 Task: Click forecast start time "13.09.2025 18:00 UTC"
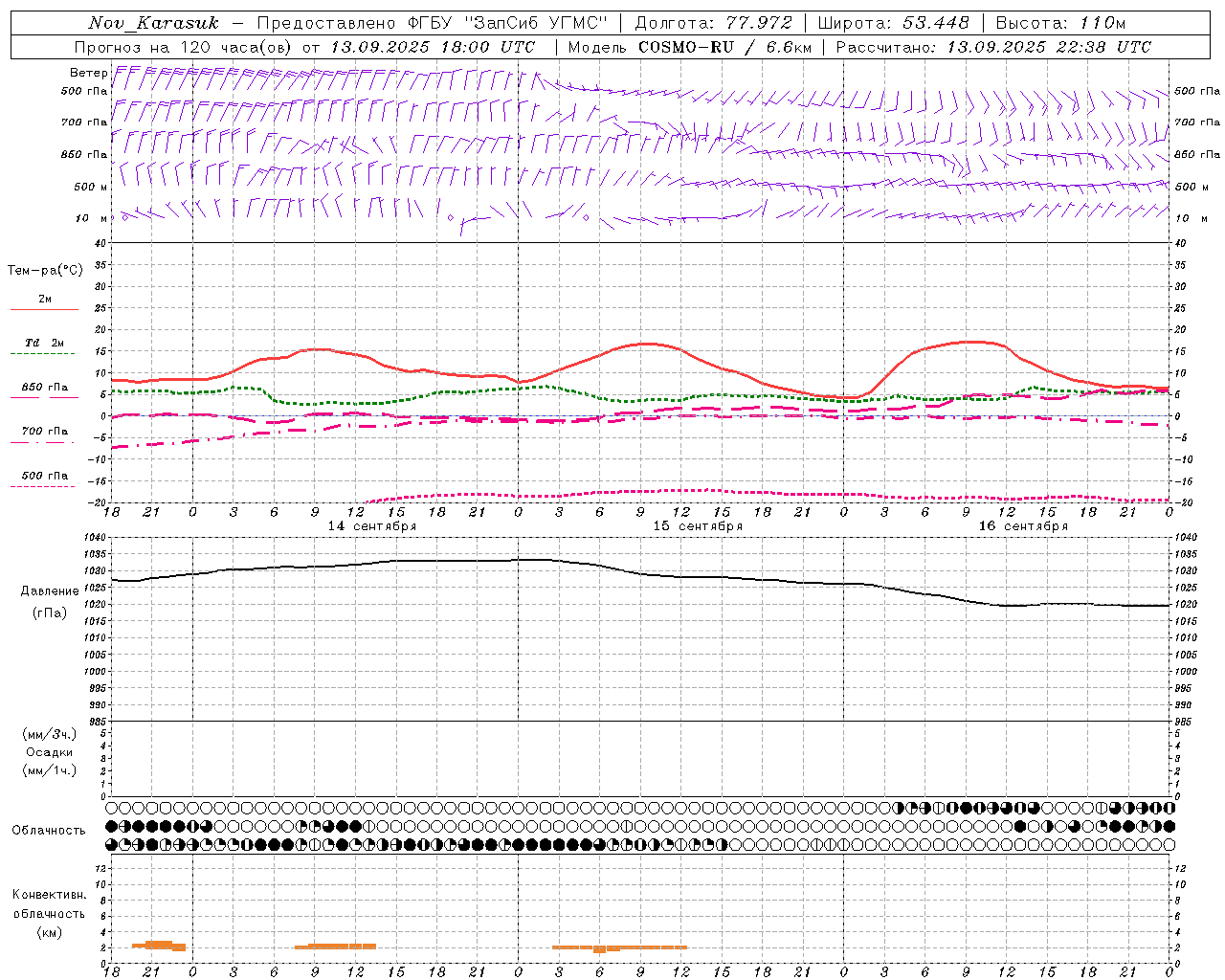tap(433, 47)
